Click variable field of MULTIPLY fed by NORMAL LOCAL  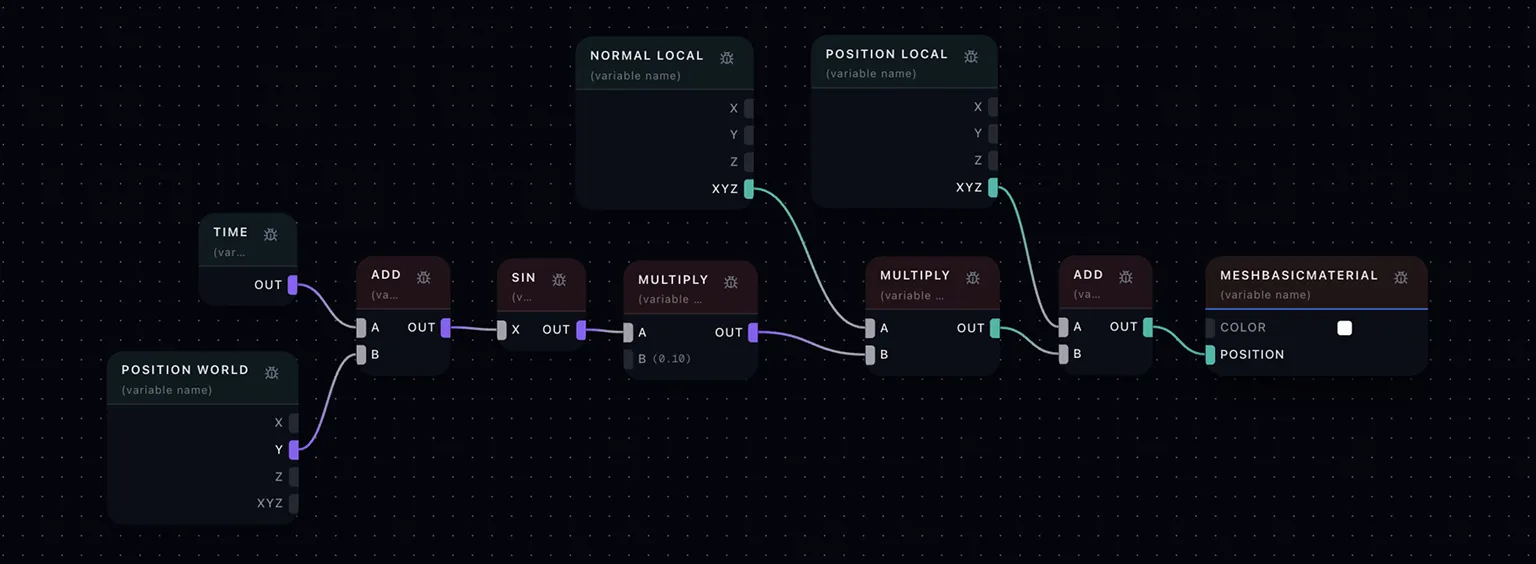pos(912,296)
